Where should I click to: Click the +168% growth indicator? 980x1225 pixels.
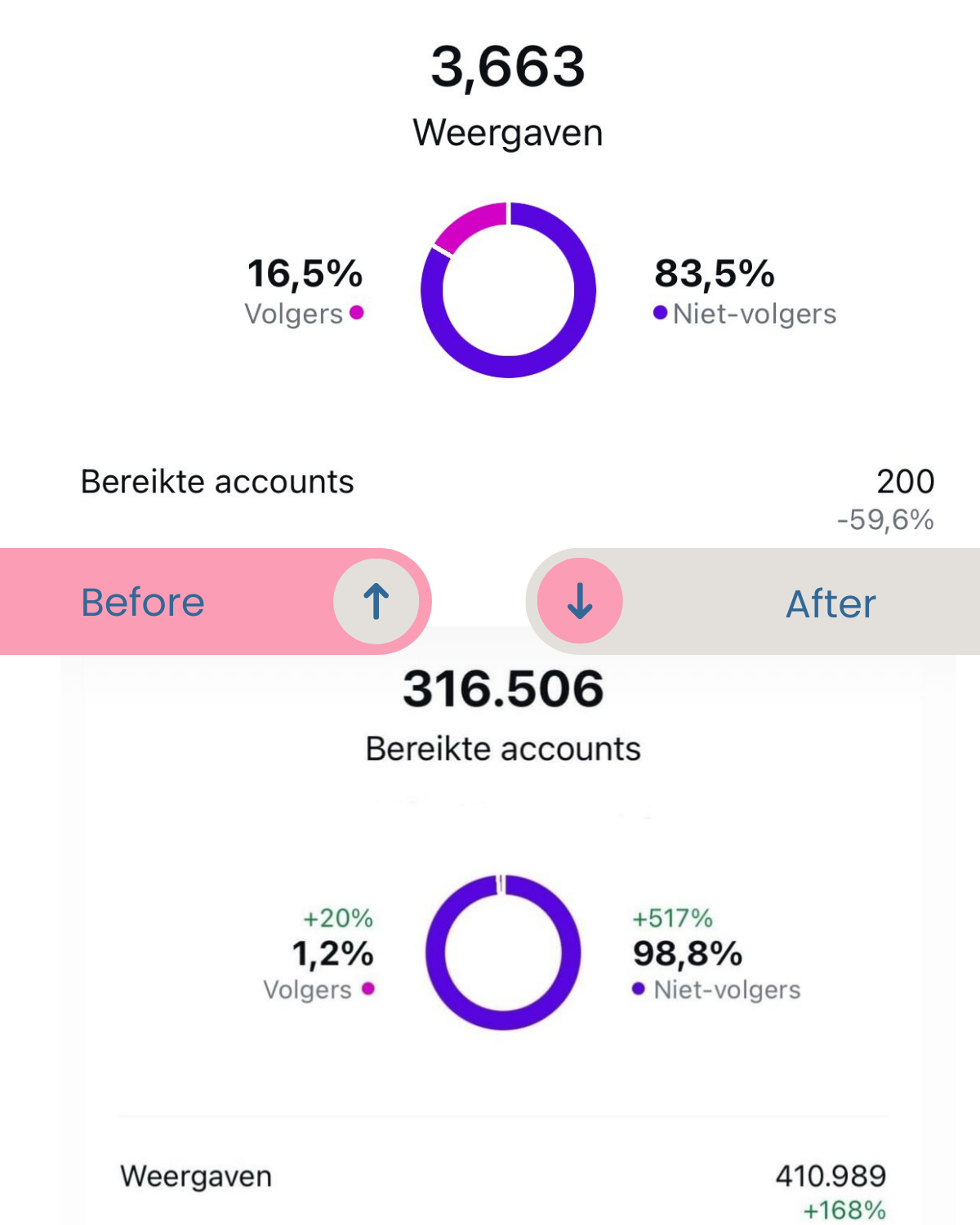(844, 1209)
